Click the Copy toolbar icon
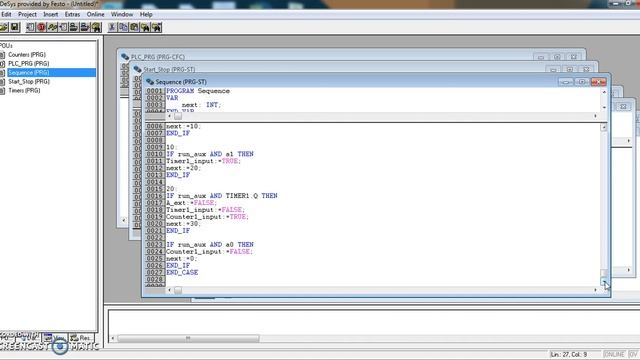 (123, 27)
